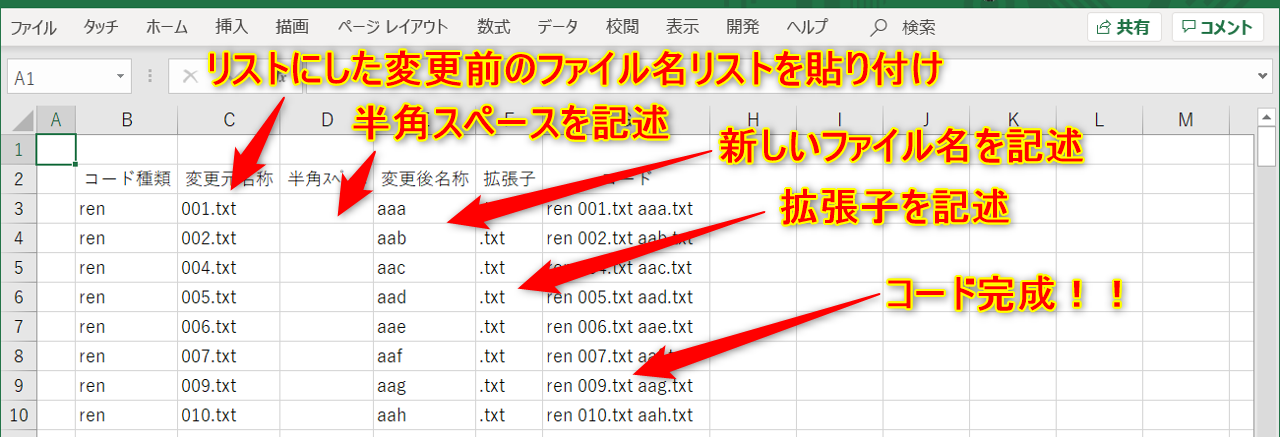Select the 変更後名称 header cell
This screenshot has height=437, width=1280.
pyautogui.click(x=425, y=179)
